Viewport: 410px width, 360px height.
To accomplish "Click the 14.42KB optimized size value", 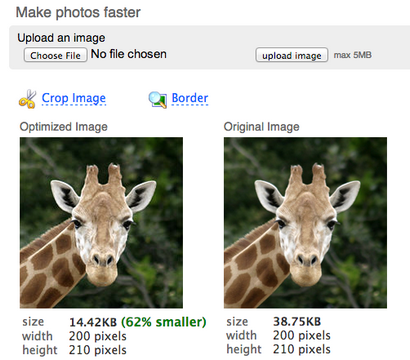I will point(93,322).
